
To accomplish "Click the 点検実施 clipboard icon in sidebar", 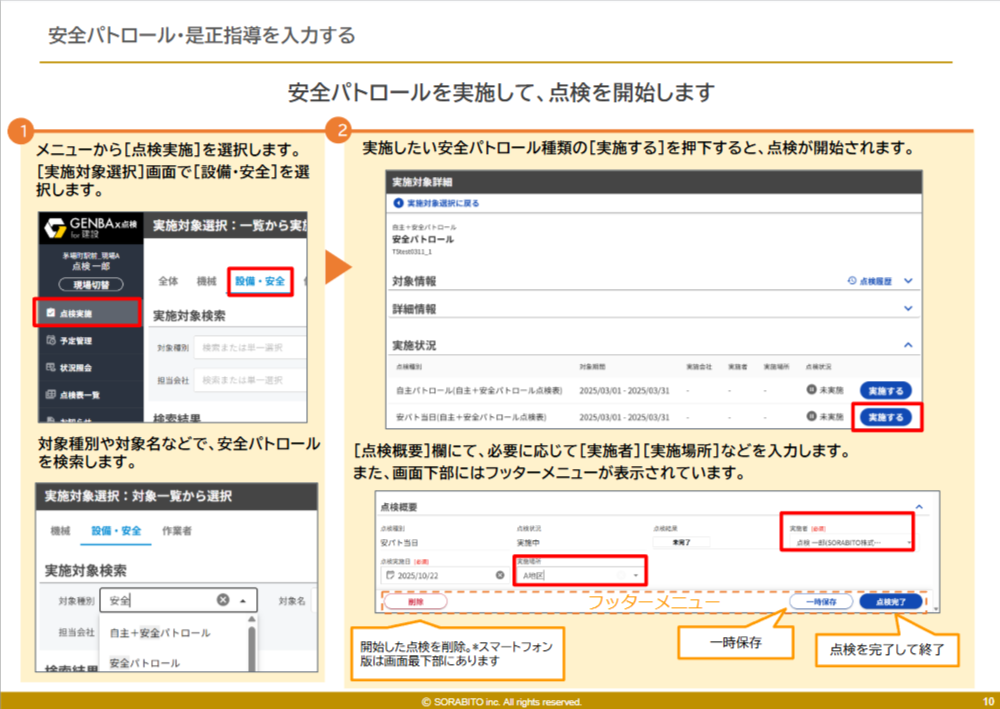I will click(51, 313).
